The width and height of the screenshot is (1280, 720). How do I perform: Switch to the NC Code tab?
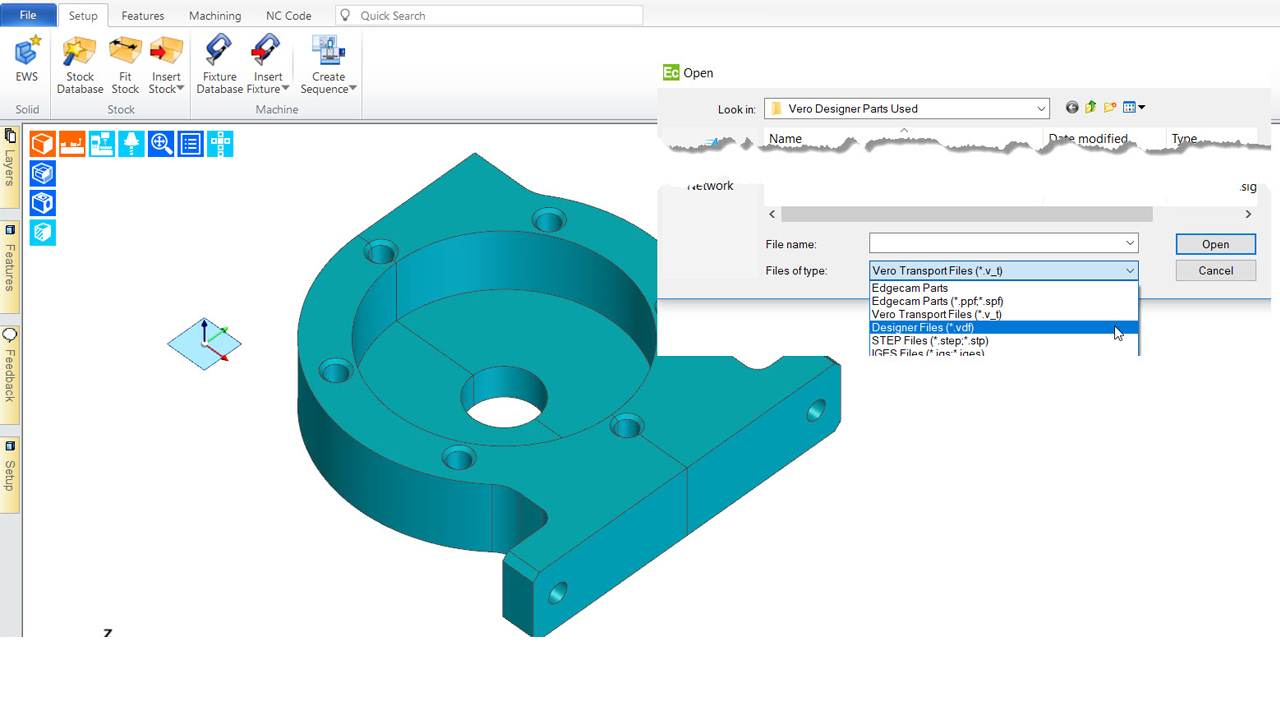[287, 16]
